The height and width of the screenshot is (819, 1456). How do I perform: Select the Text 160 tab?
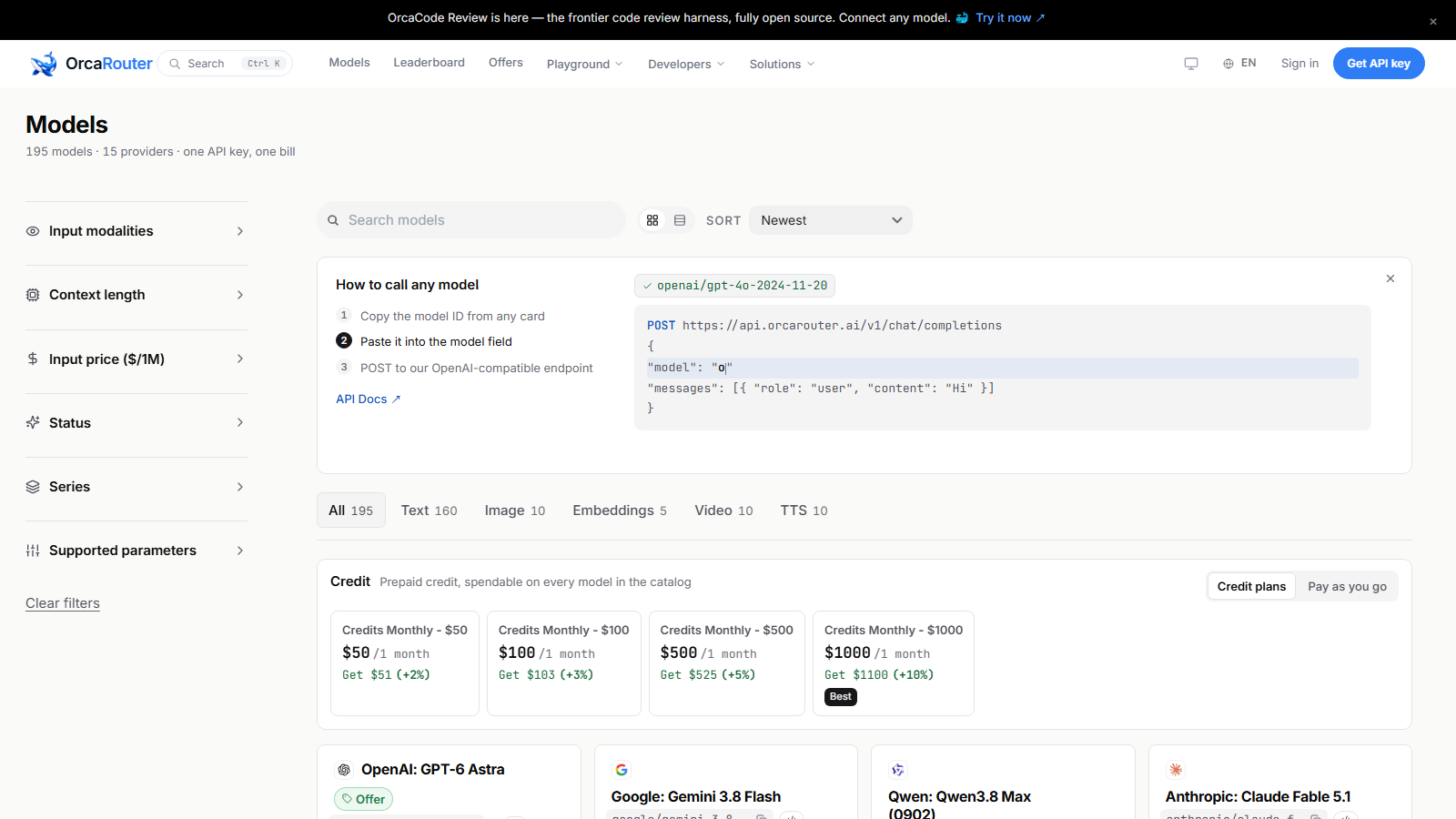pyautogui.click(x=430, y=511)
